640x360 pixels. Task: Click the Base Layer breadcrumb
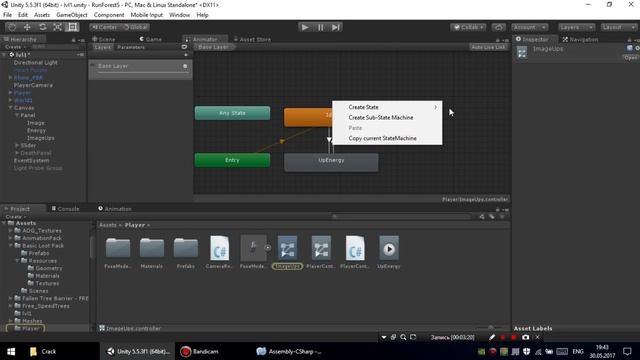point(214,47)
